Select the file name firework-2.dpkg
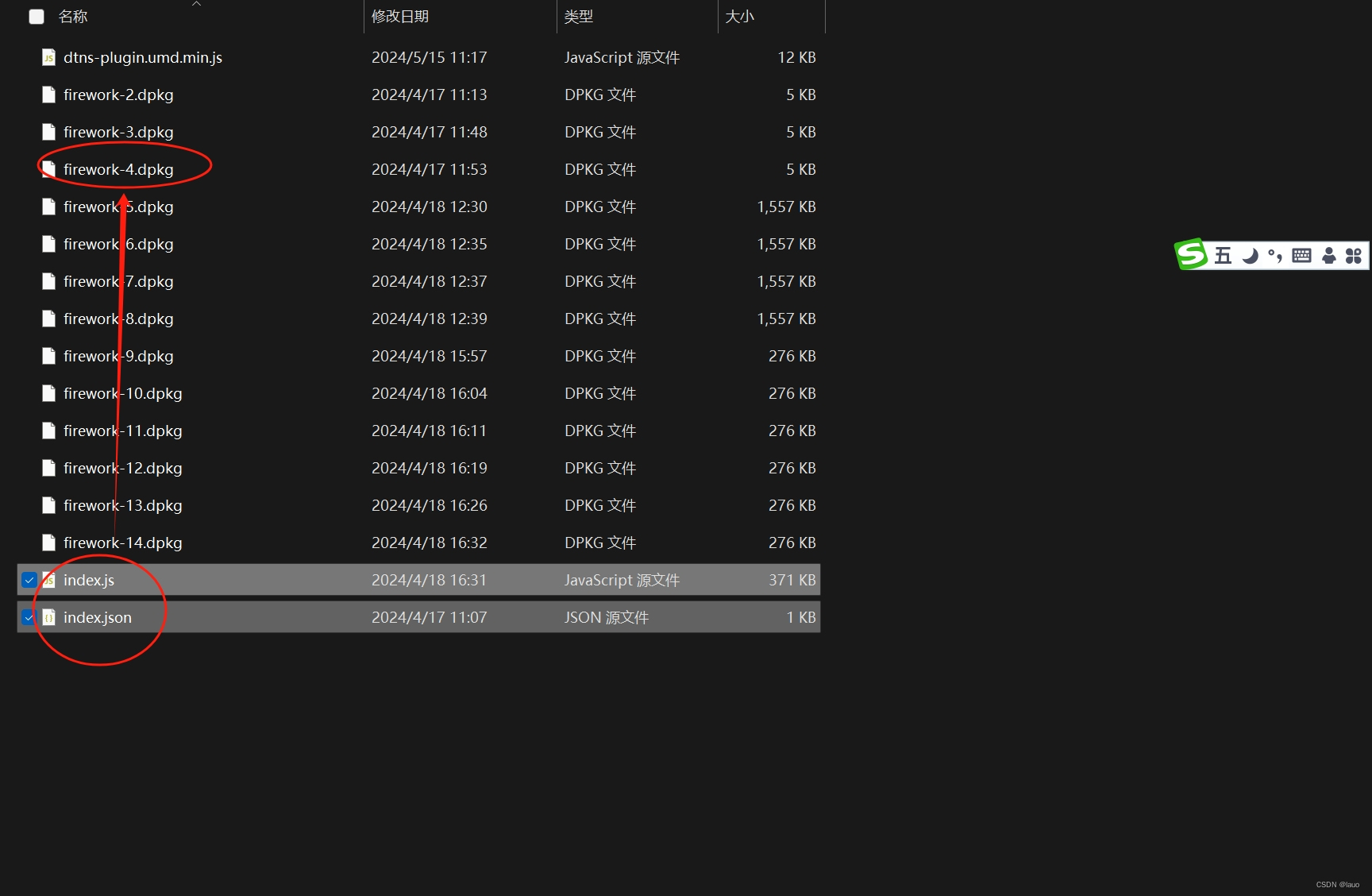 pyautogui.click(x=118, y=95)
